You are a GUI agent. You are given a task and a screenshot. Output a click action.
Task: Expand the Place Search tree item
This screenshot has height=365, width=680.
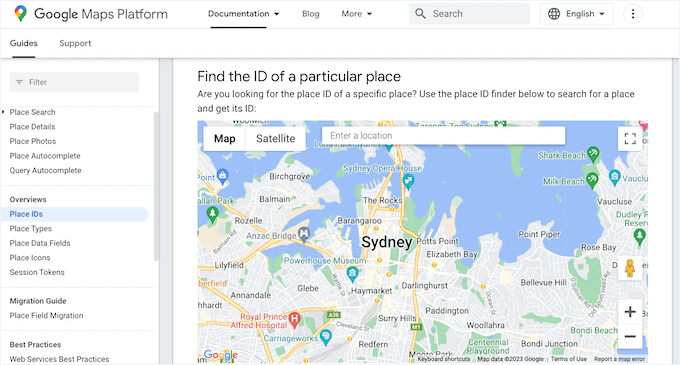click(x=3, y=112)
